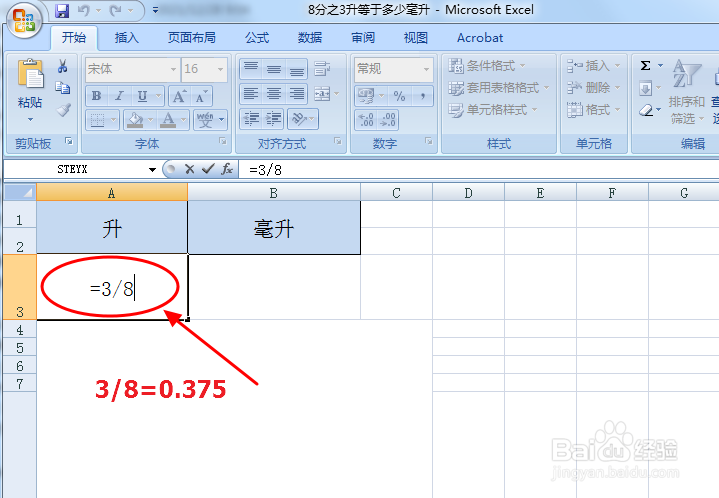
Task: Confirm the formula with the checkmark
Action: point(208,169)
